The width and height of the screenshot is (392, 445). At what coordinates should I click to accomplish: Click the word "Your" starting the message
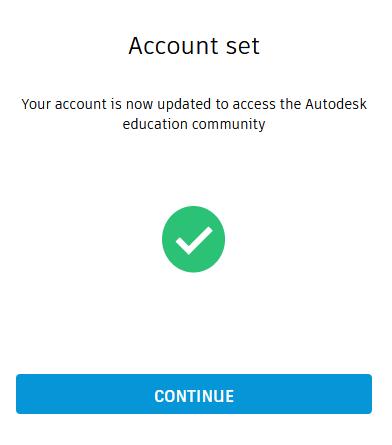click(x=36, y=104)
